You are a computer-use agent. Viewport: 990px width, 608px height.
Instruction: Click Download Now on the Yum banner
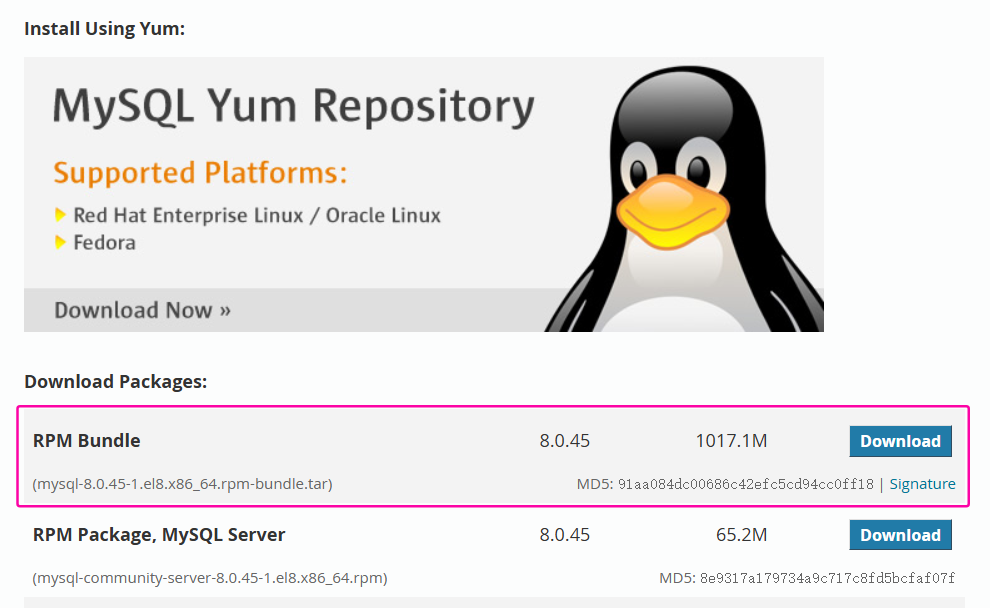(x=143, y=311)
